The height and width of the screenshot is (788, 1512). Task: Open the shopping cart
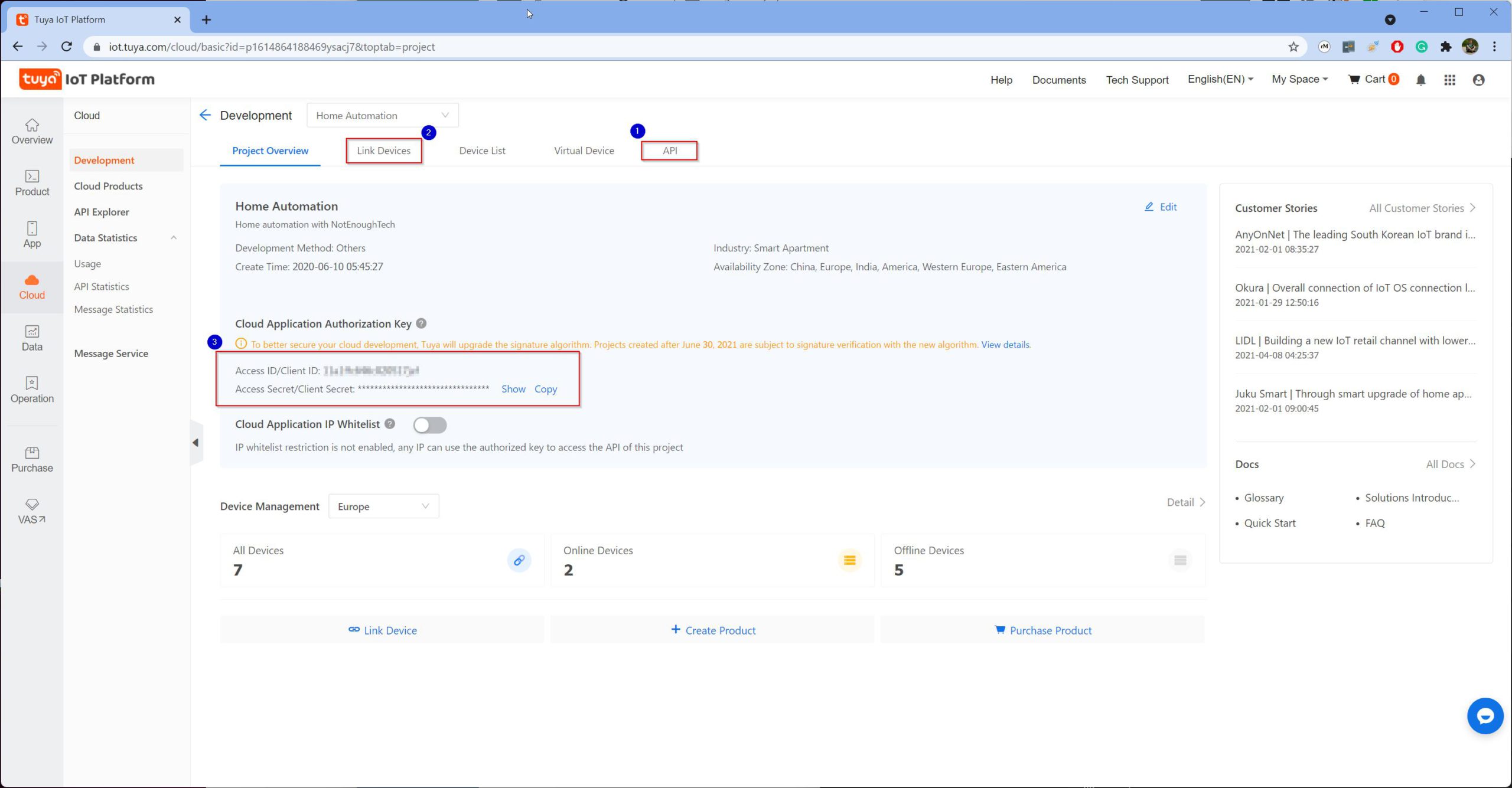(1373, 79)
